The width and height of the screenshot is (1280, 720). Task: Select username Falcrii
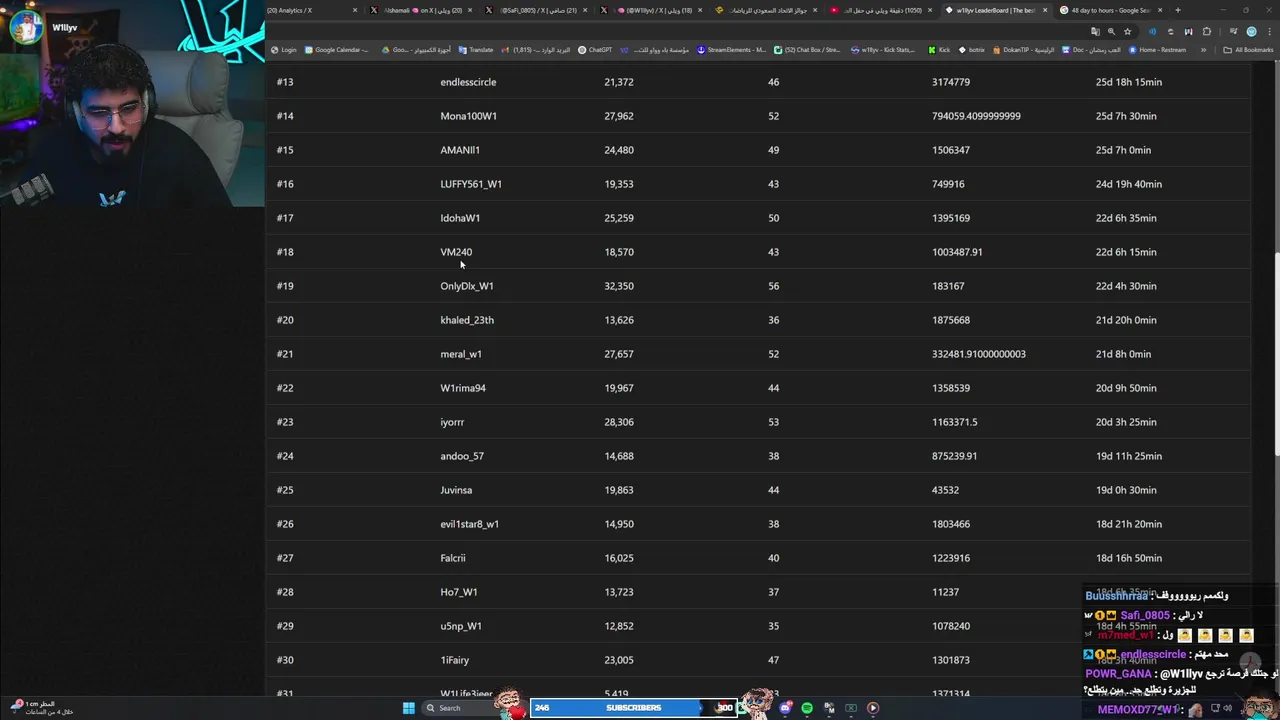pyautogui.click(x=453, y=558)
